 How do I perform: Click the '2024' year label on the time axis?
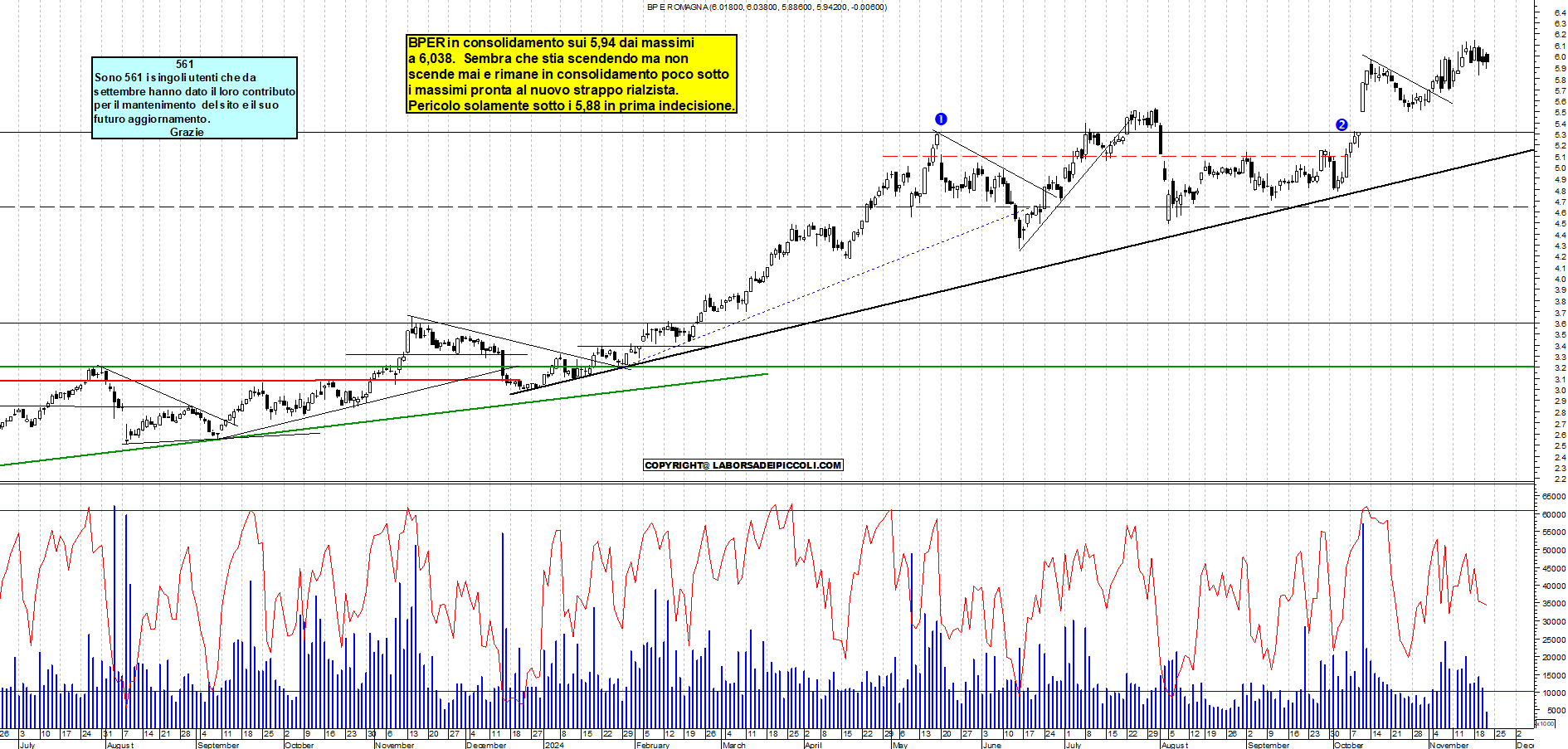pyautogui.click(x=553, y=745)
